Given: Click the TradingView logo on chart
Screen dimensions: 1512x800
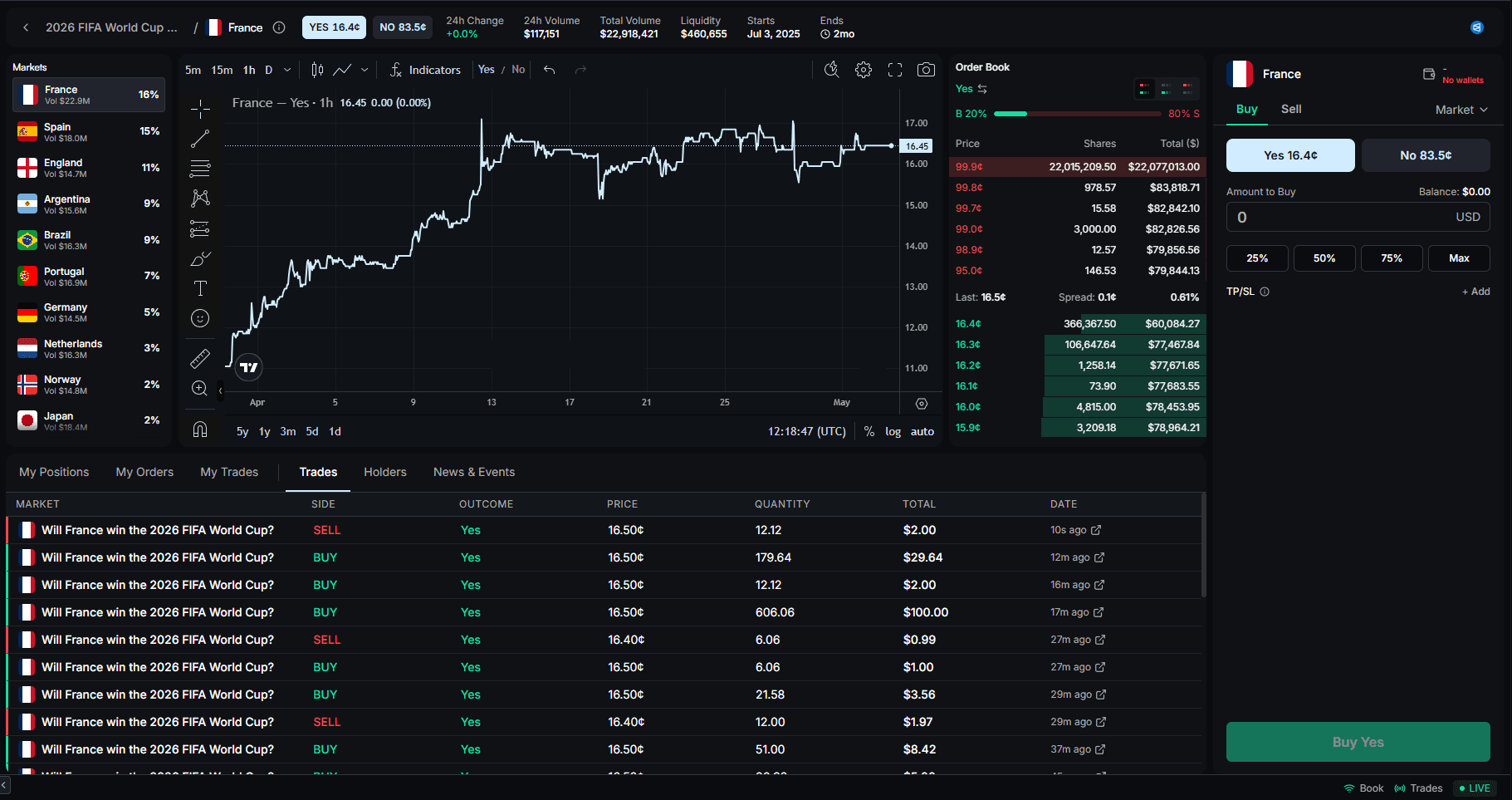Looking at the screenshot, I should (x=248, y=366).
